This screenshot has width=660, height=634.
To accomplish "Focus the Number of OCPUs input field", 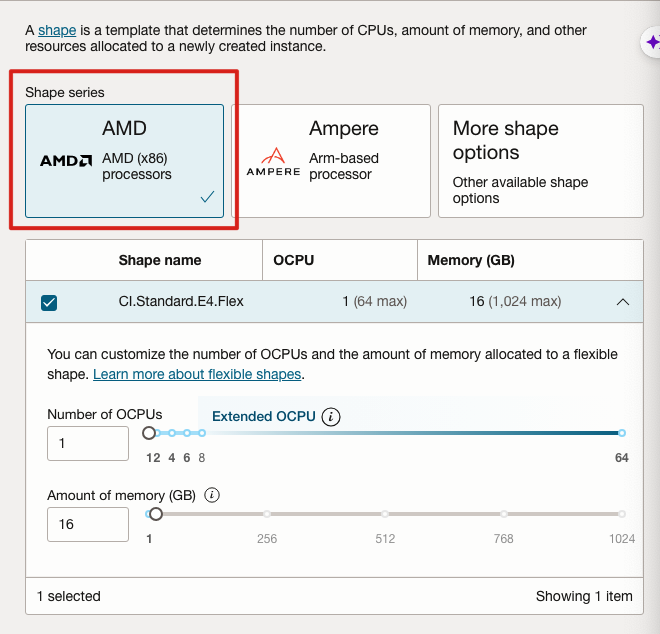I will [88, 443].
